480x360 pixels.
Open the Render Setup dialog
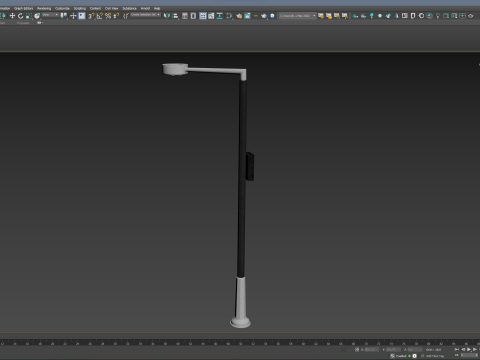click(239, 16)
